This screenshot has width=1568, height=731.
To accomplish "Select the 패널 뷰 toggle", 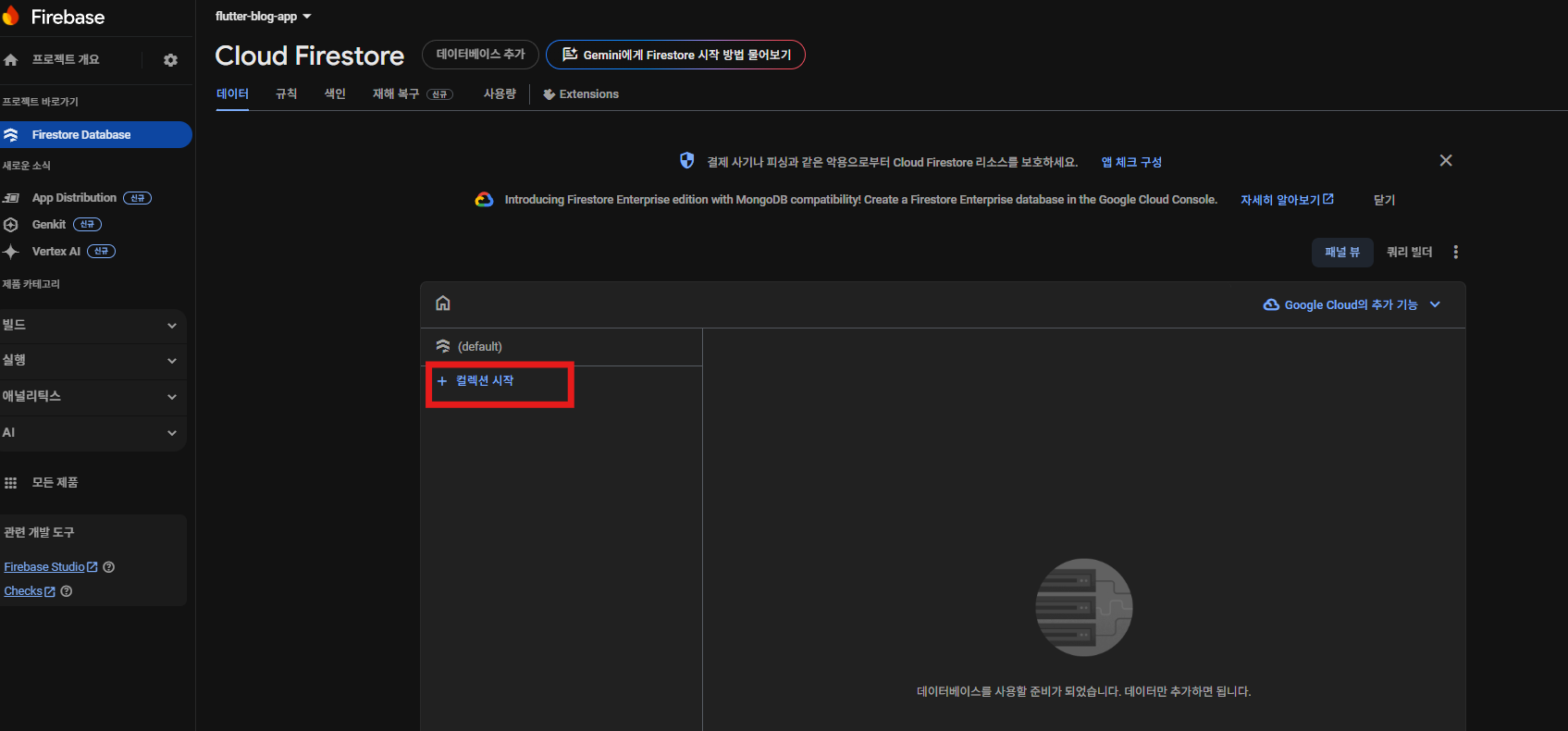I will pos(1342,252).
